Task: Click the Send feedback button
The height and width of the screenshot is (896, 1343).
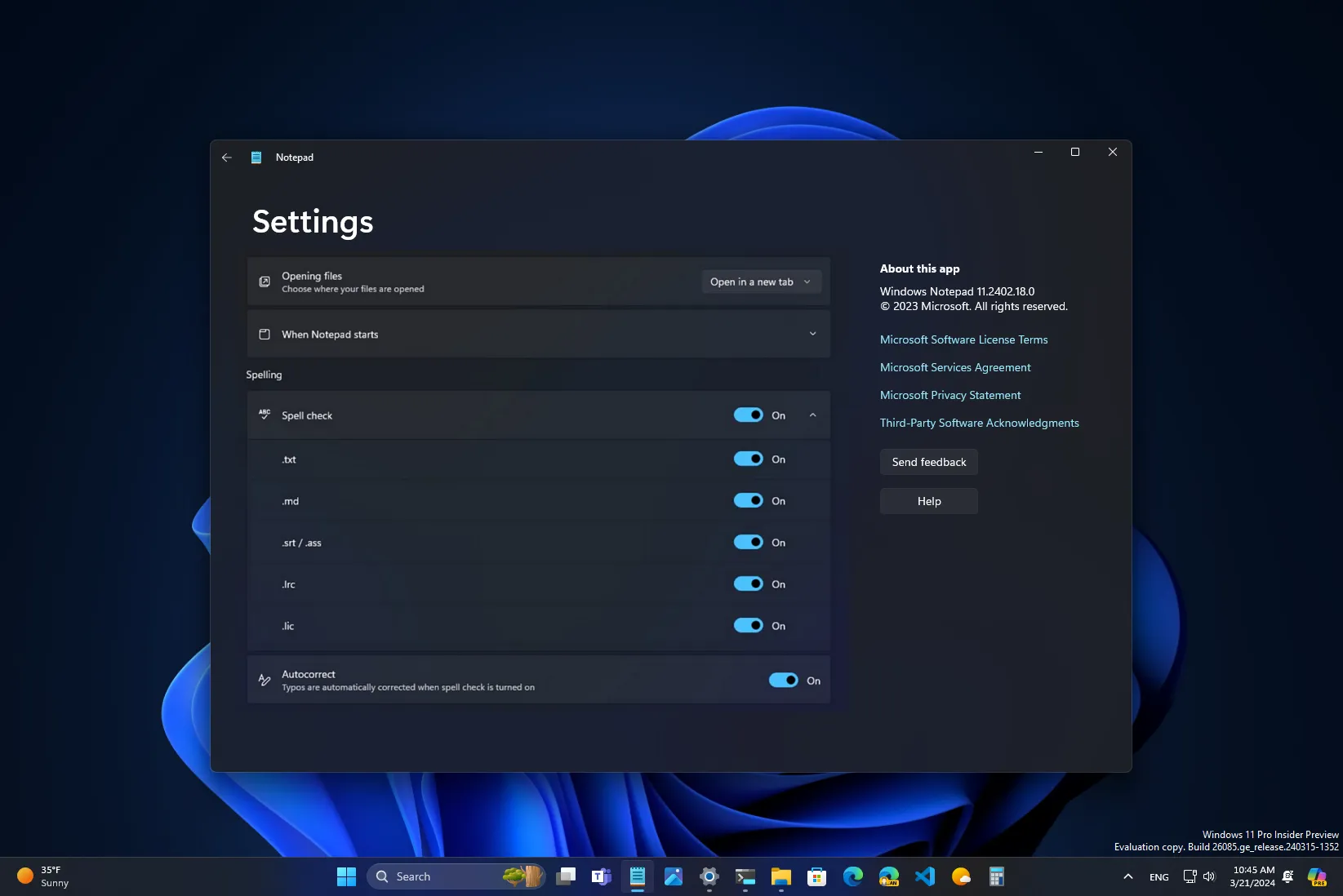Action: (928, 462)
